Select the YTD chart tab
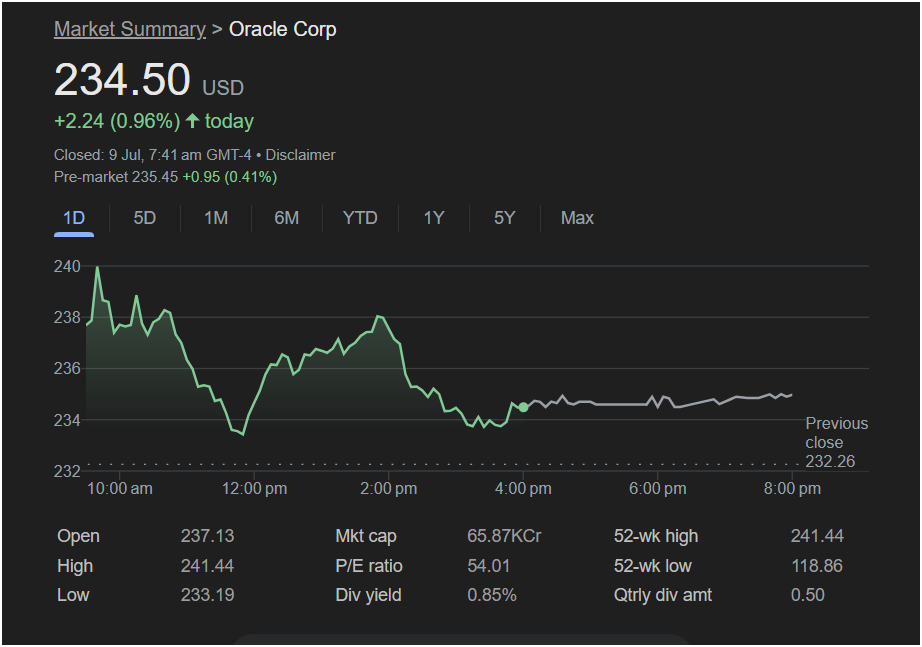Viewport: 922px width, 647px height. [x=360, y=218]
